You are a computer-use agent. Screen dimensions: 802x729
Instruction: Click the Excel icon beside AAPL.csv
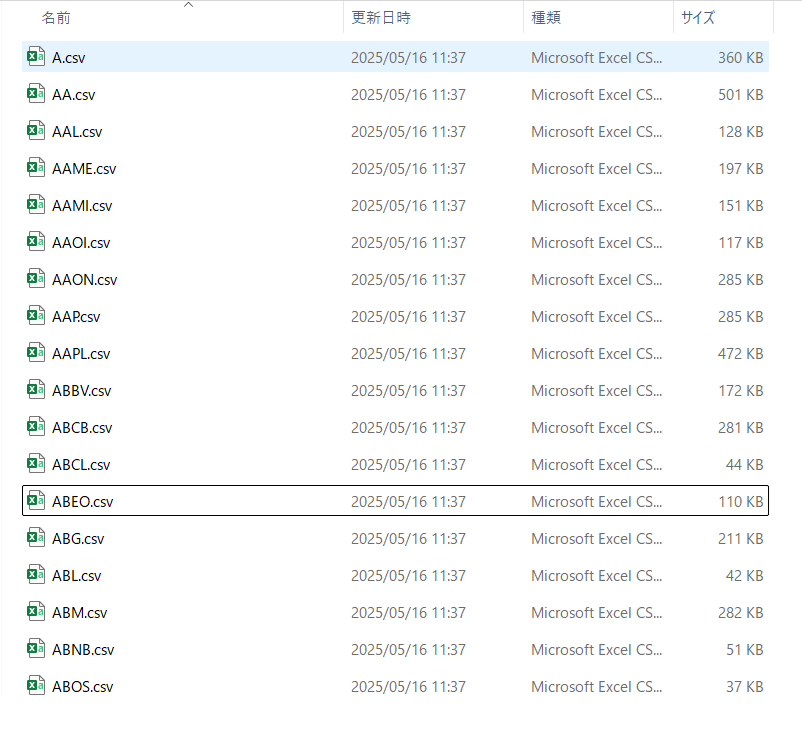pos(36,353)
